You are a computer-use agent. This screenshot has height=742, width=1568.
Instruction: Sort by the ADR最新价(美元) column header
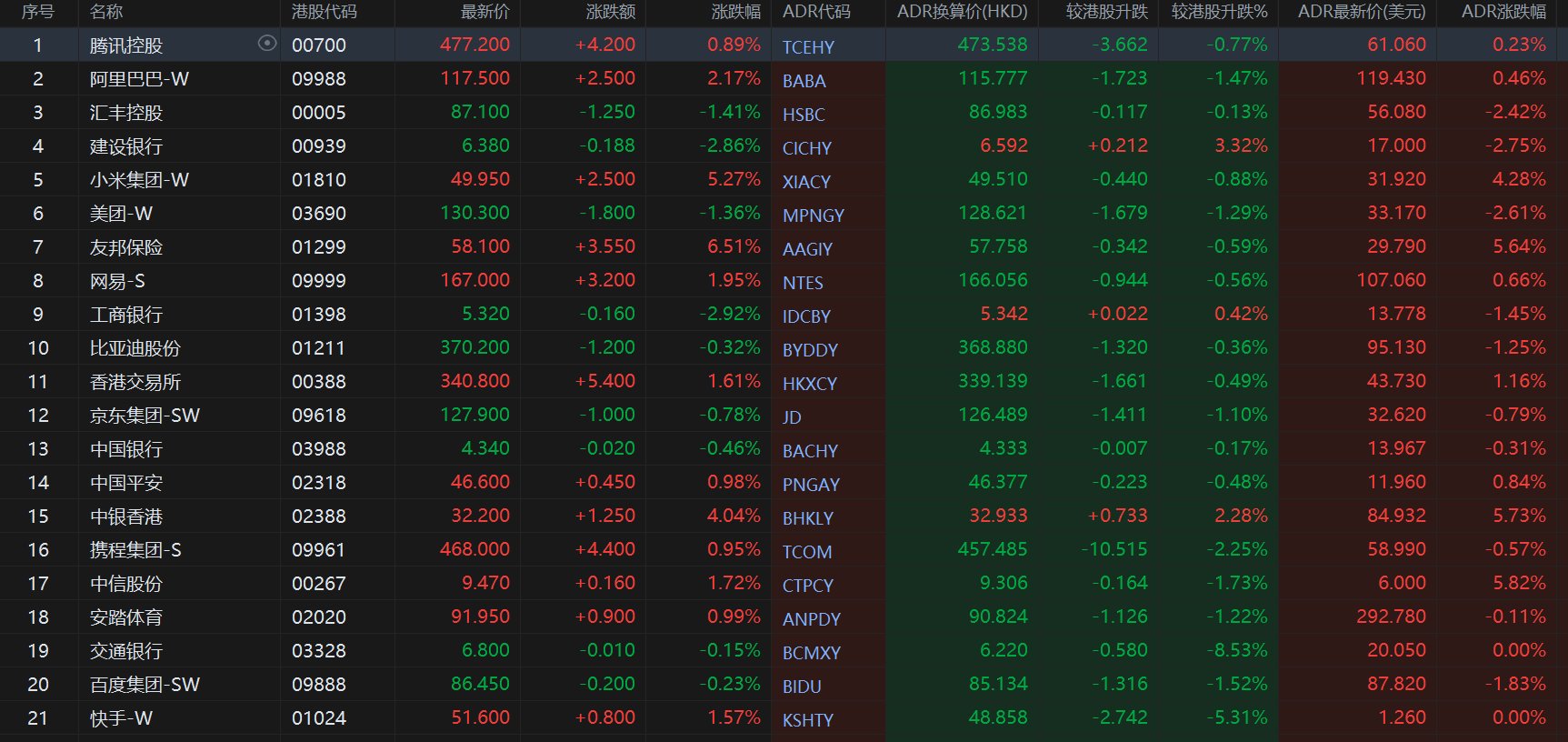[1362, 12]
